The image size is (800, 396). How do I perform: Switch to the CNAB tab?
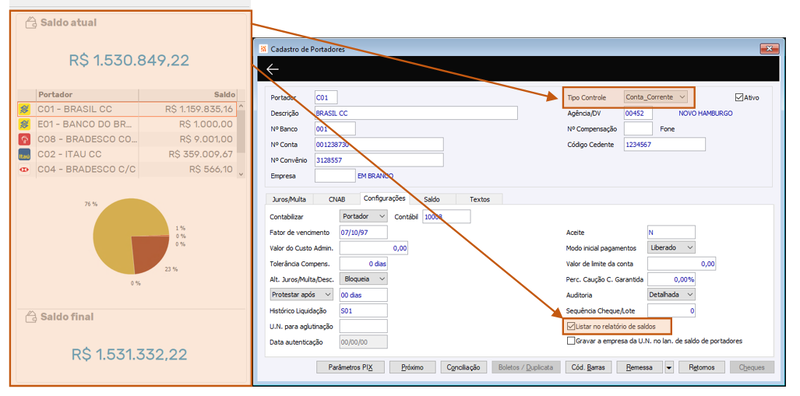(336, 200)
